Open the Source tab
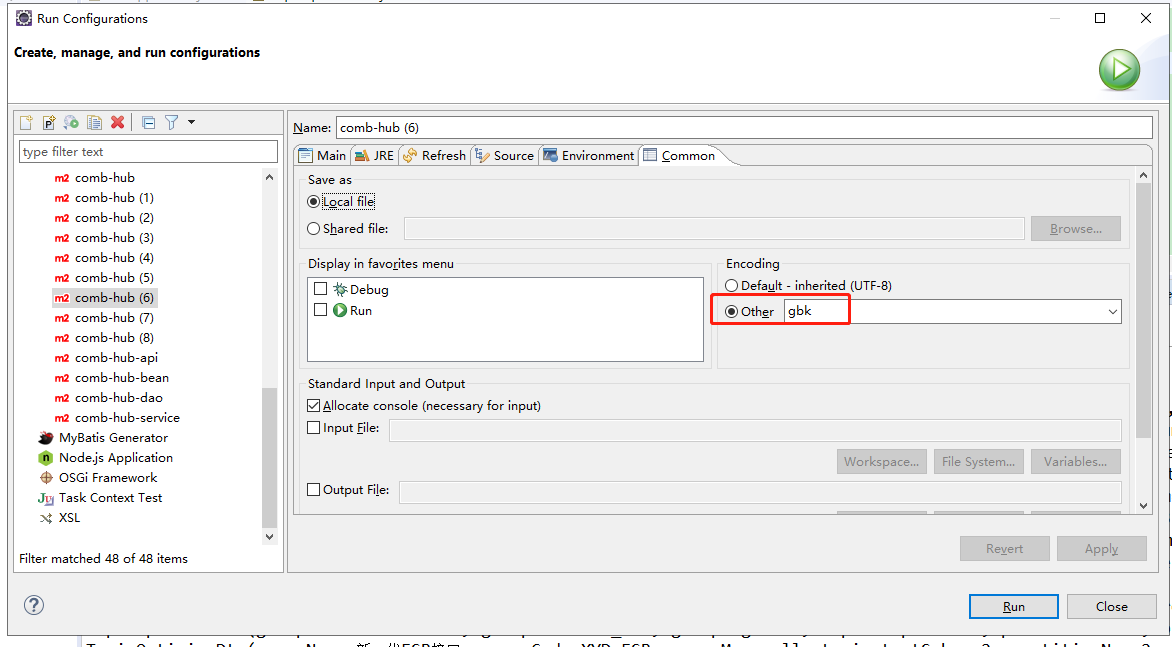 (505, 155)
